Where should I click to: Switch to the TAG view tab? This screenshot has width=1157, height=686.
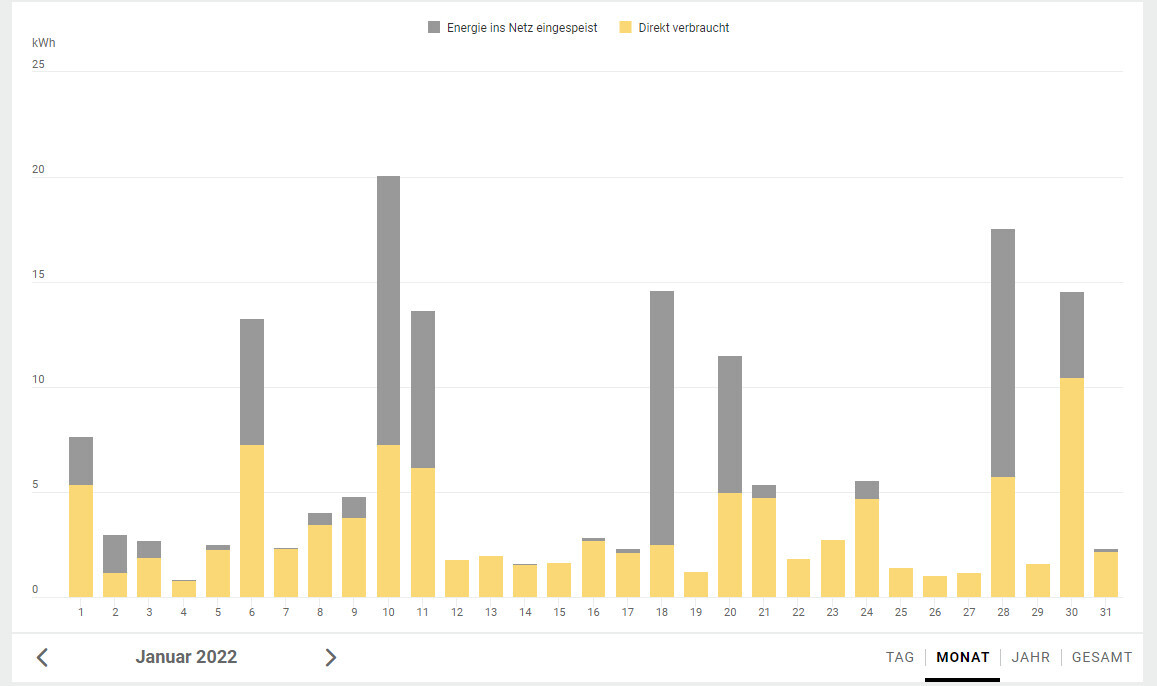tap(900, 657)
